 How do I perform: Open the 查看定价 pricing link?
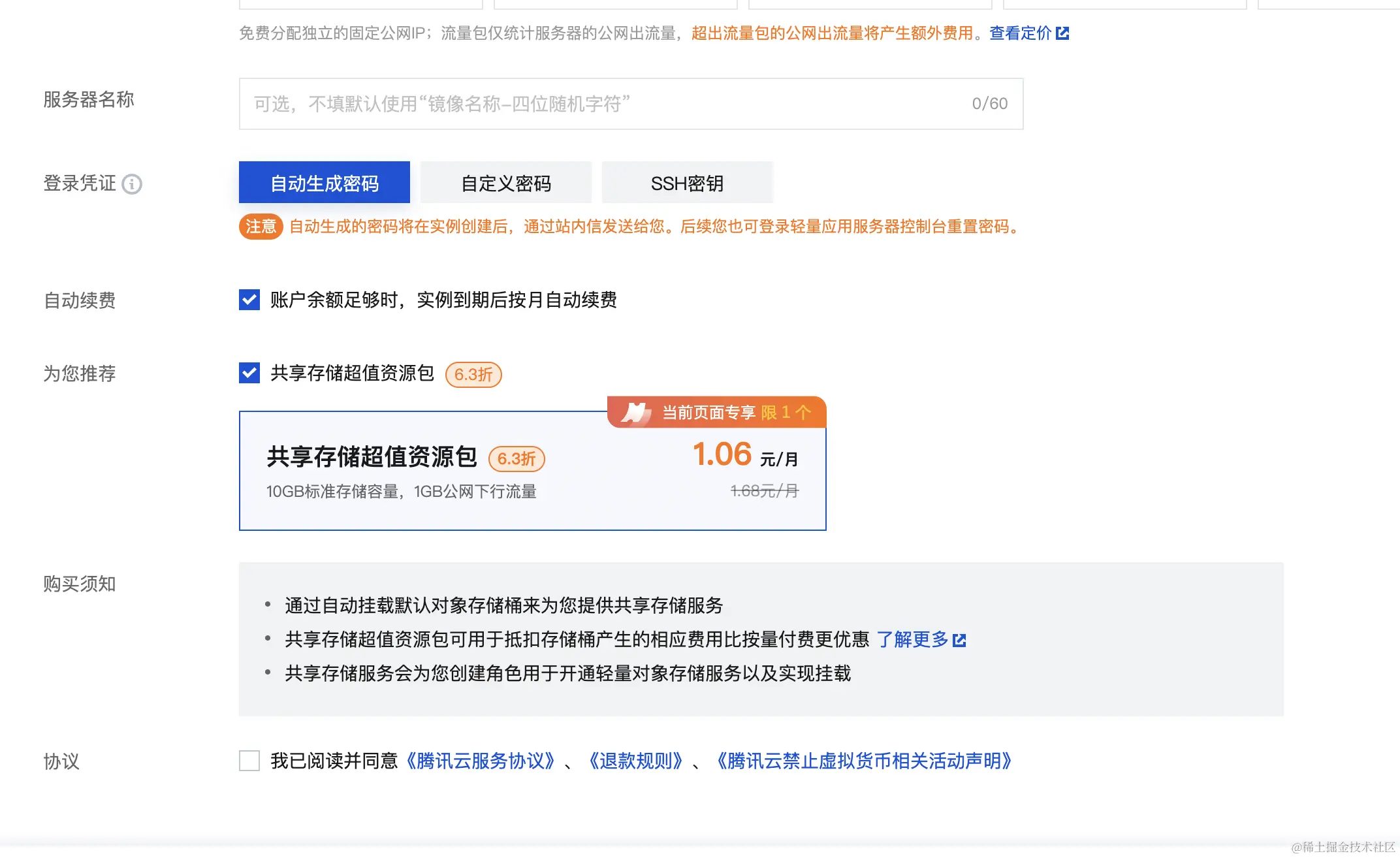click(x=1020, y=33)
